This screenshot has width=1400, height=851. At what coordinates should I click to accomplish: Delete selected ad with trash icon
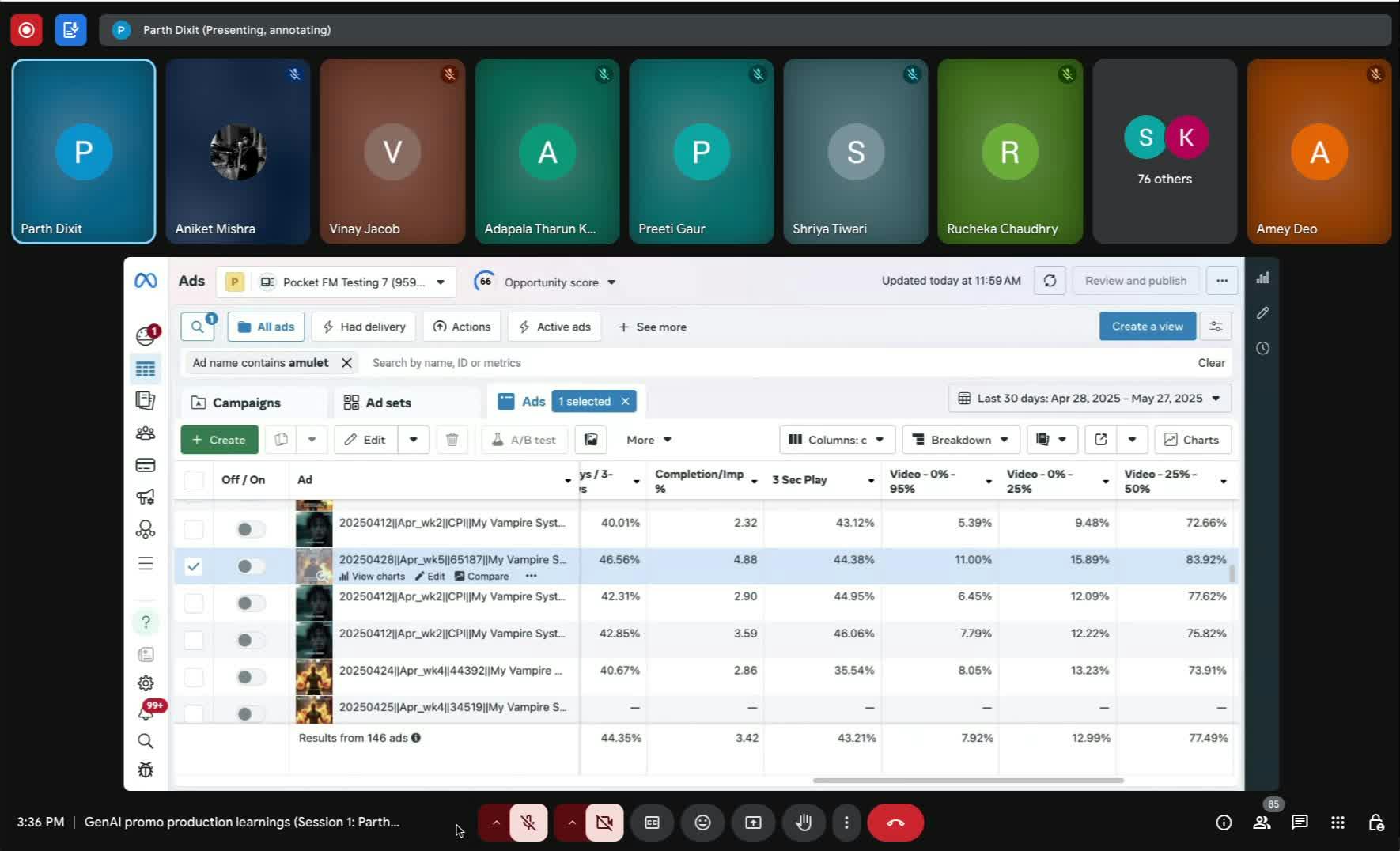(x=452, y=440)
